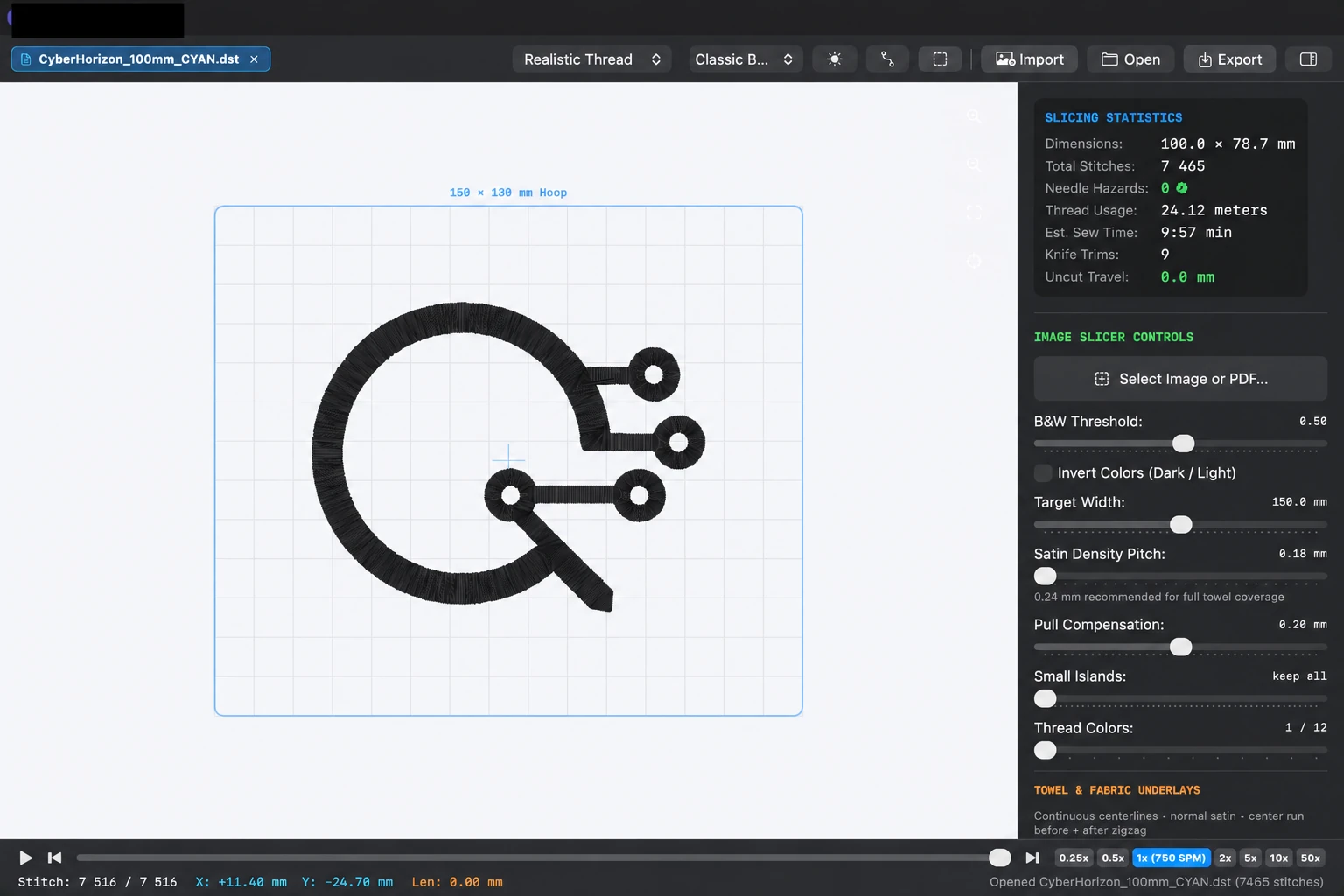Play the stitch simulation
The height and width of the screenshot is (896, 1344).
click(25, 857)
